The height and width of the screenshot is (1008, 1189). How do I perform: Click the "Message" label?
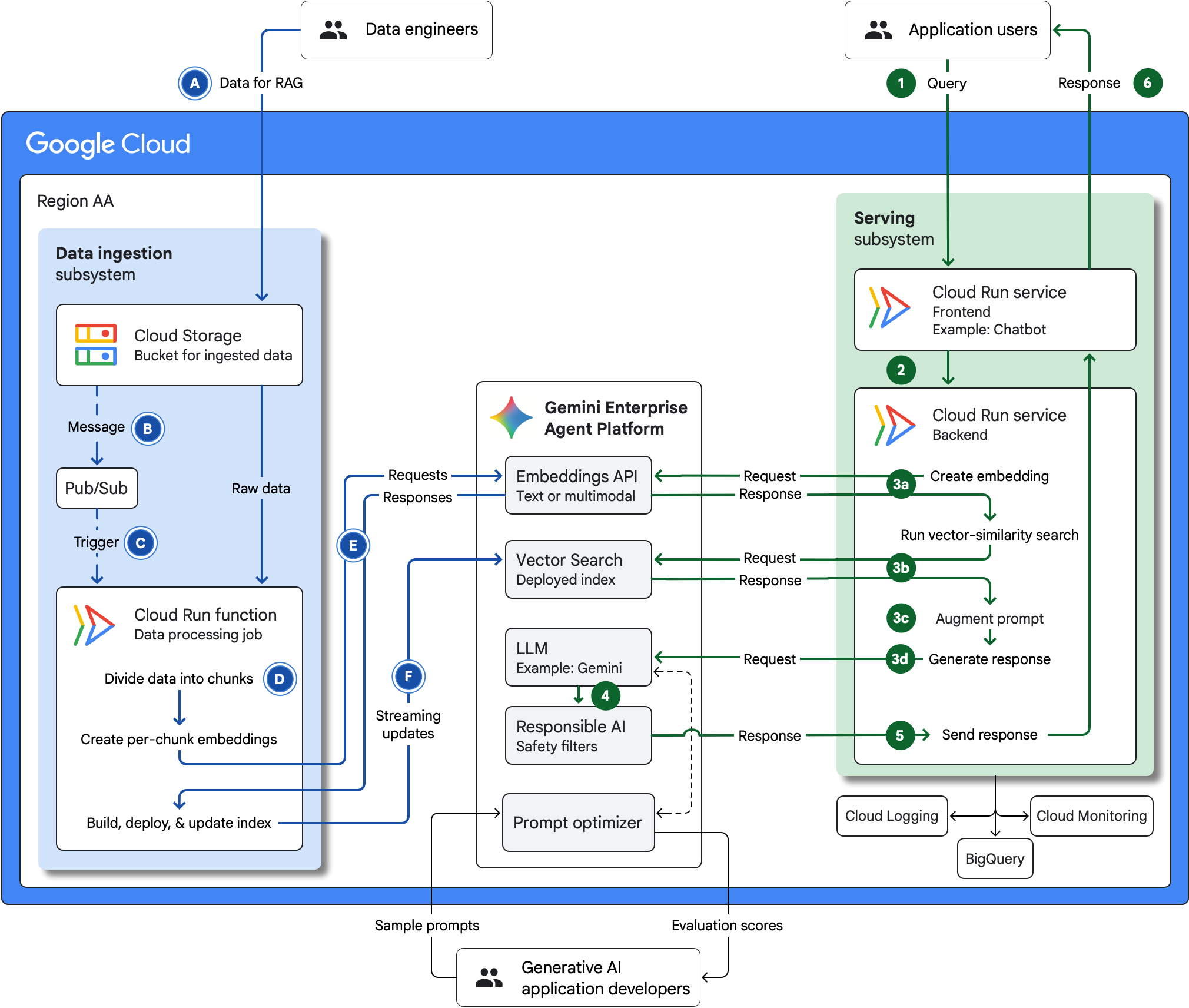(x=97, y=427)
